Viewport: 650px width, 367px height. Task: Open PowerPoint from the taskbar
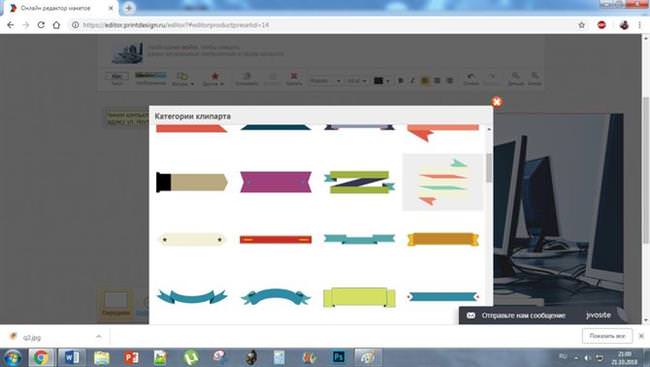pos(131,357)
